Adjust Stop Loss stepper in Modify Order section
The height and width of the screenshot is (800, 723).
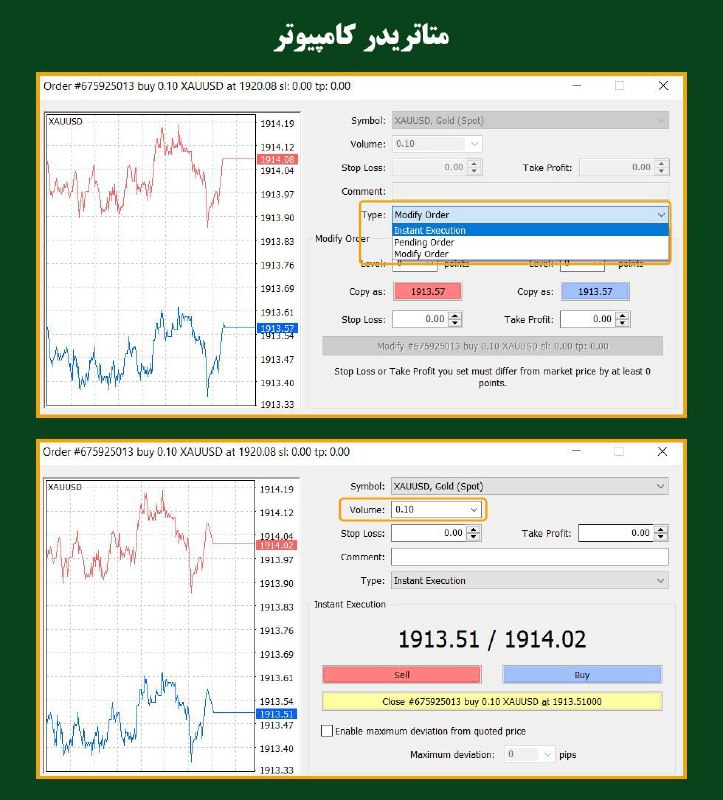click(x=455, y=319)
